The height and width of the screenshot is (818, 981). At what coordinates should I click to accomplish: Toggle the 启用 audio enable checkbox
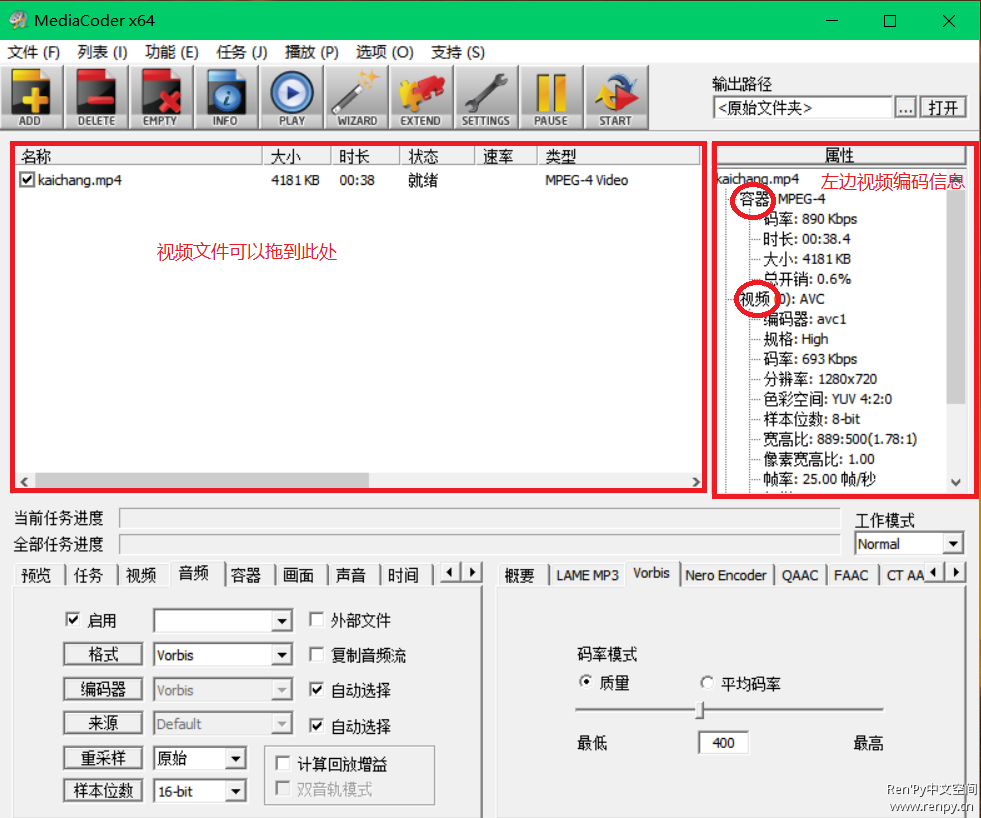click(x=73, y=620)
